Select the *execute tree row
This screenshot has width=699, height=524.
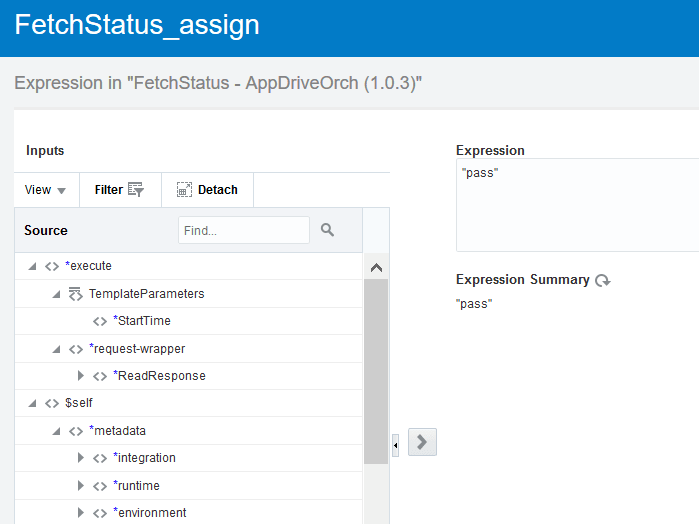189,266
